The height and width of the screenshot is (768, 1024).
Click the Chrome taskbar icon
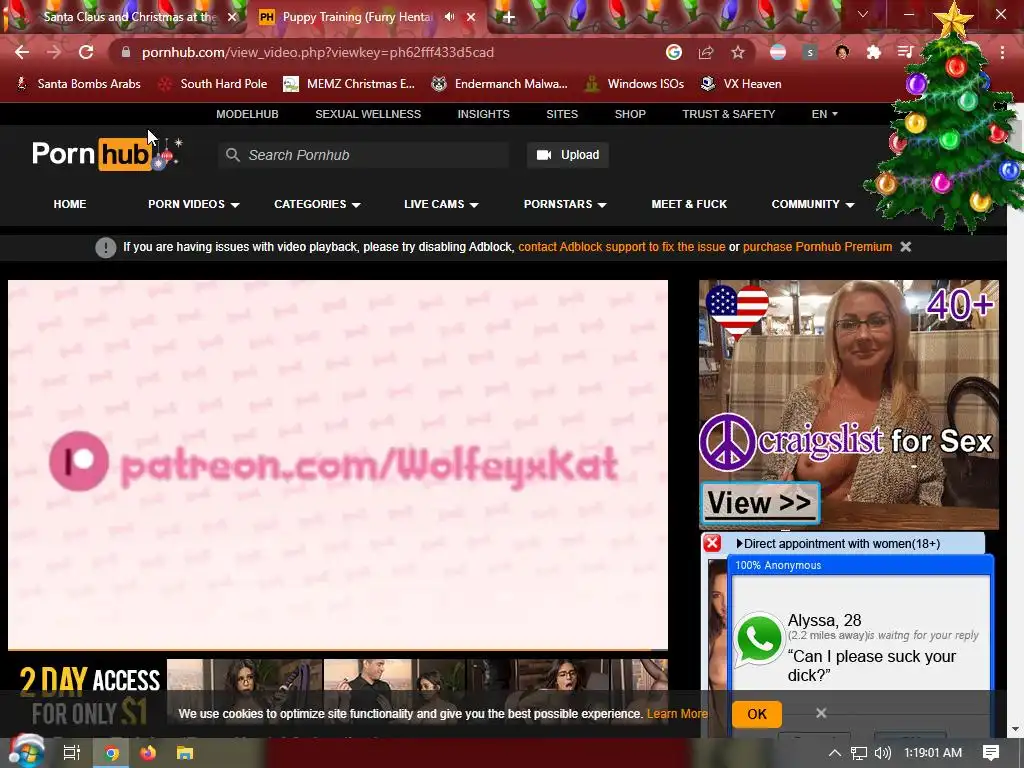tap(112, 753)
